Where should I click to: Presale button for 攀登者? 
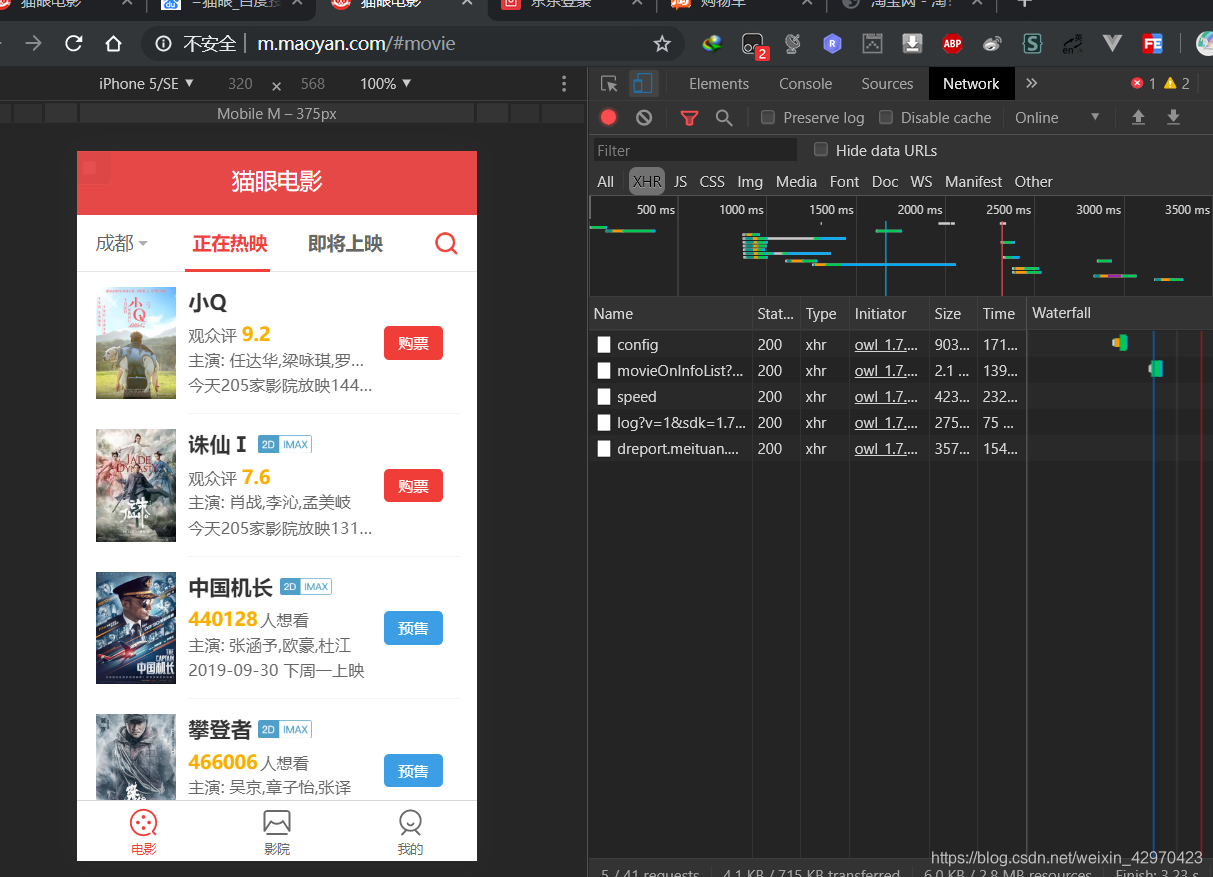click(x=413, y=771)
